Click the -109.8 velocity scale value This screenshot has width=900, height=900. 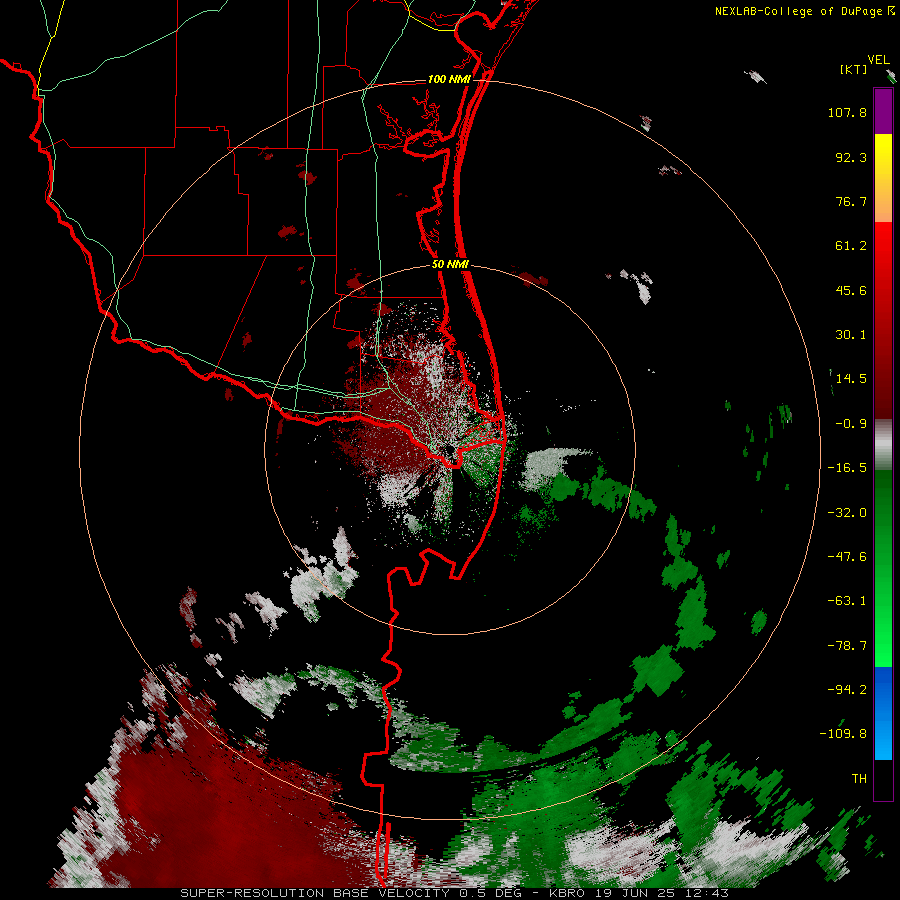[x=843, y=734]
